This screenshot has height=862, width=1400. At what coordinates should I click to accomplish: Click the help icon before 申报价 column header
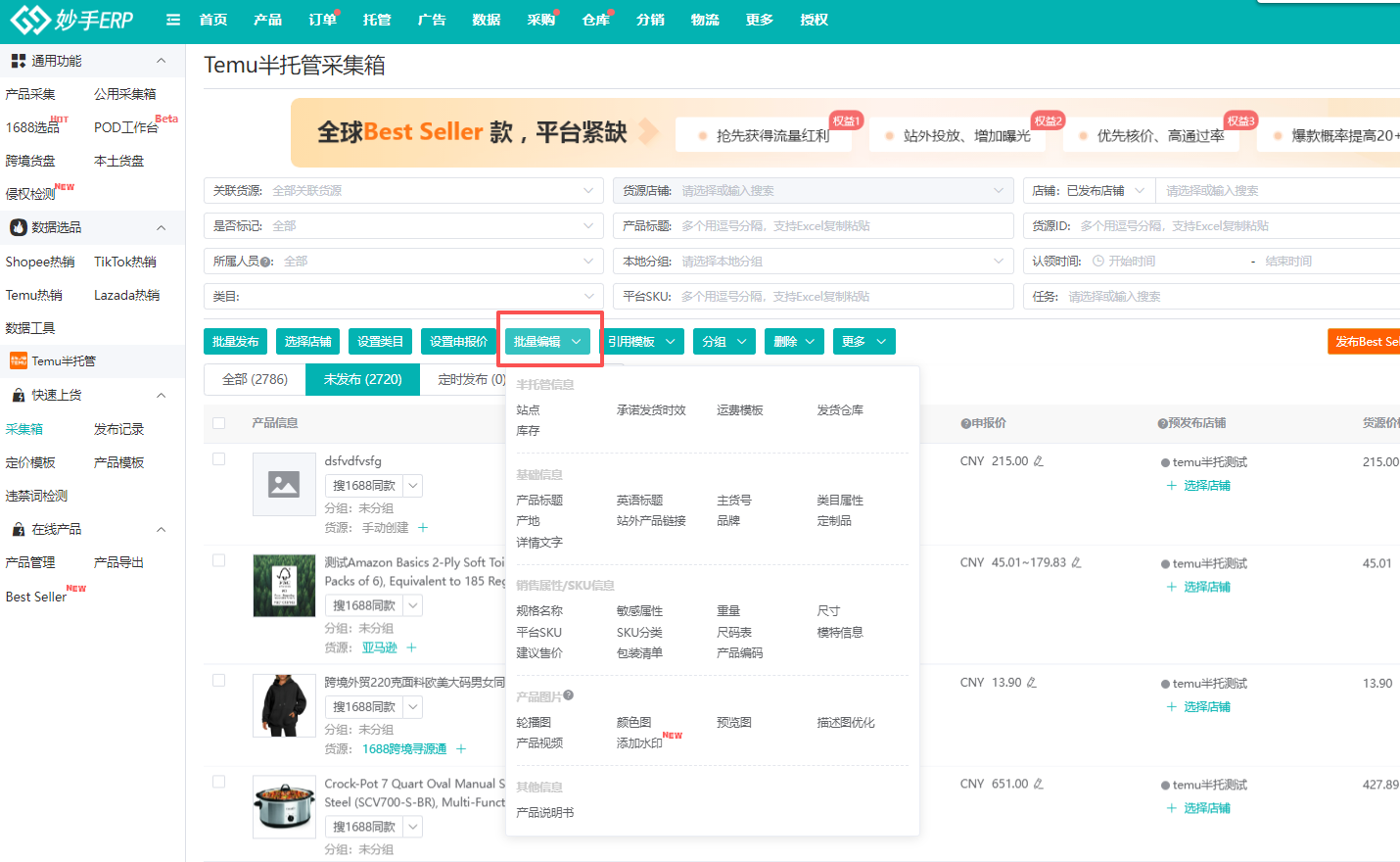[x=965, y=423]
